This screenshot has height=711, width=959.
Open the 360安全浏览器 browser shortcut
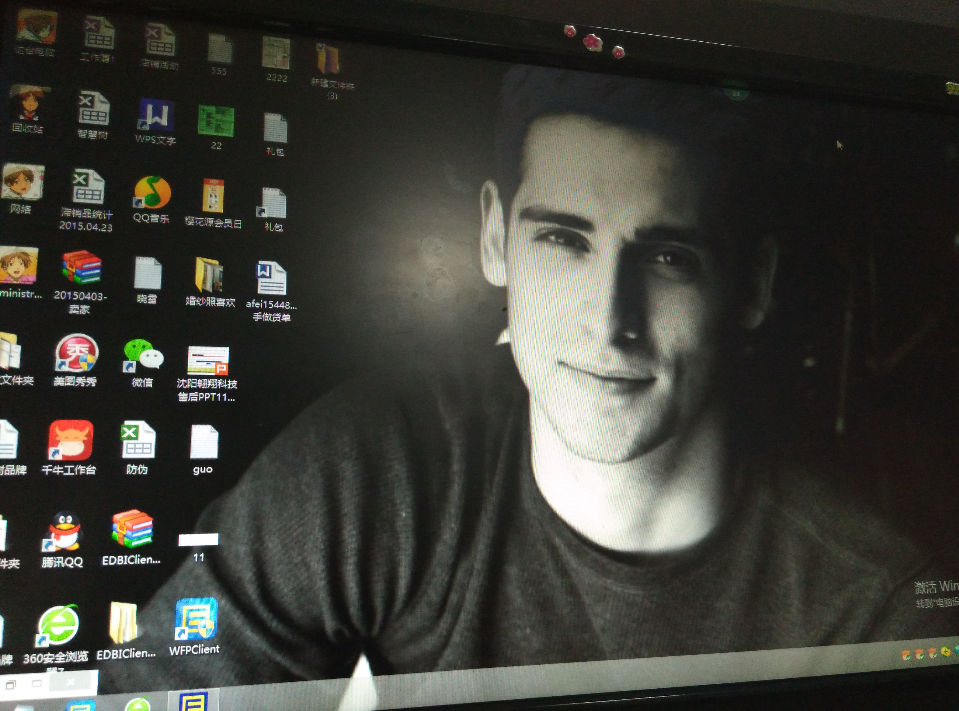click(57, 626)
